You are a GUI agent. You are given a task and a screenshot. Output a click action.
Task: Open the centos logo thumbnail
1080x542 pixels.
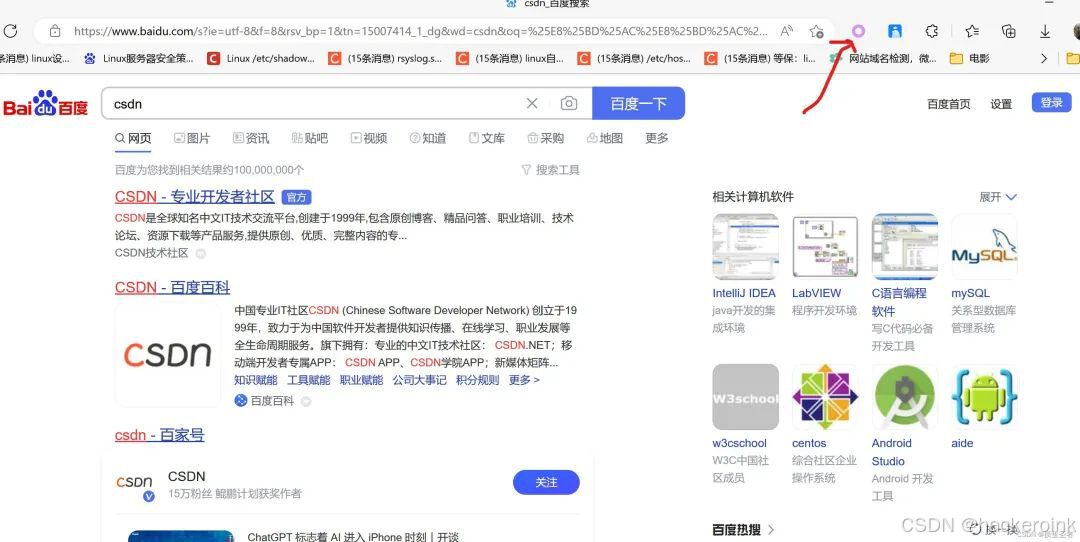click(825, 397)
